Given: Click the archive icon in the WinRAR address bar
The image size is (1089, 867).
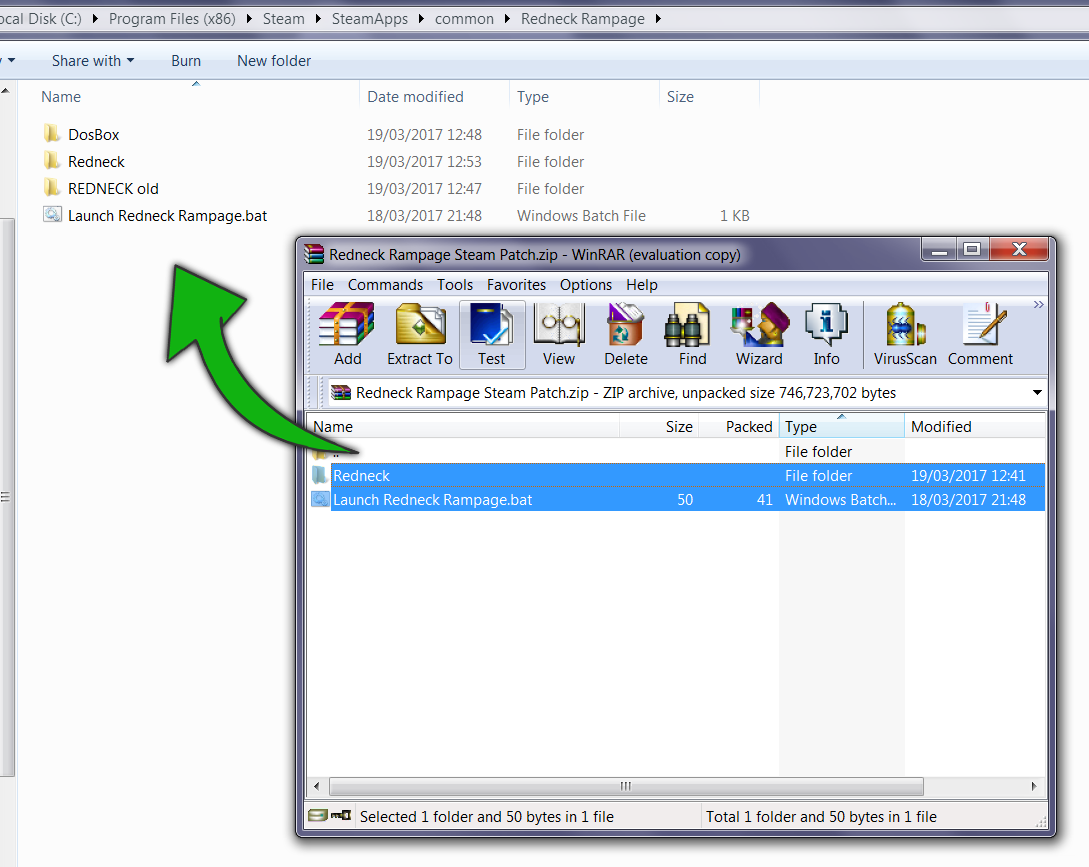Looking at the screenshot, I should coord(341,393).
